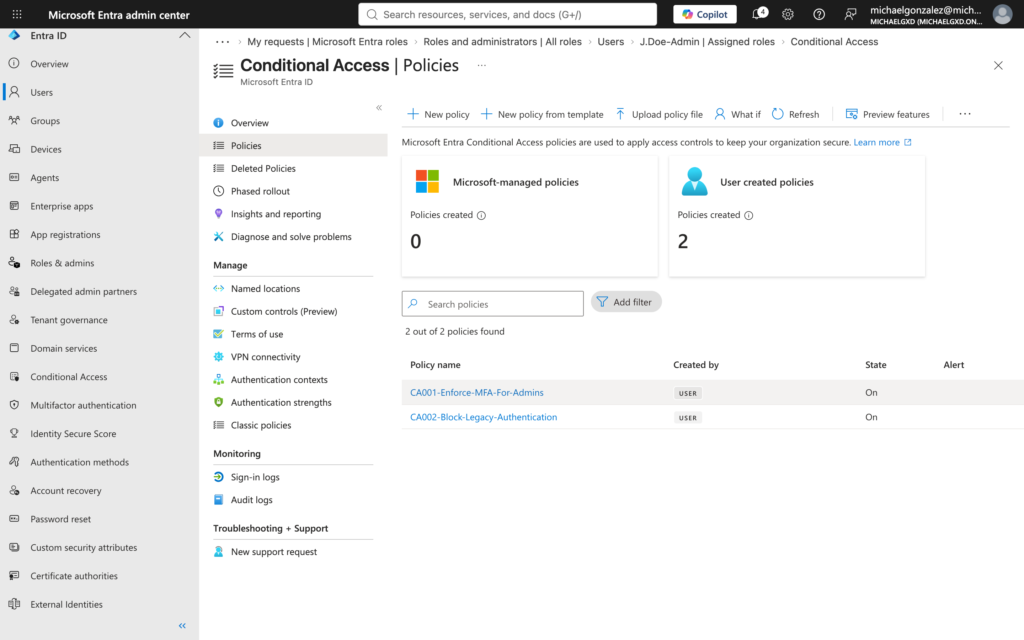Screen dimensions: 1024x640
Task: Open Groups in the left sidebar
Action: [x=44, y=121]
